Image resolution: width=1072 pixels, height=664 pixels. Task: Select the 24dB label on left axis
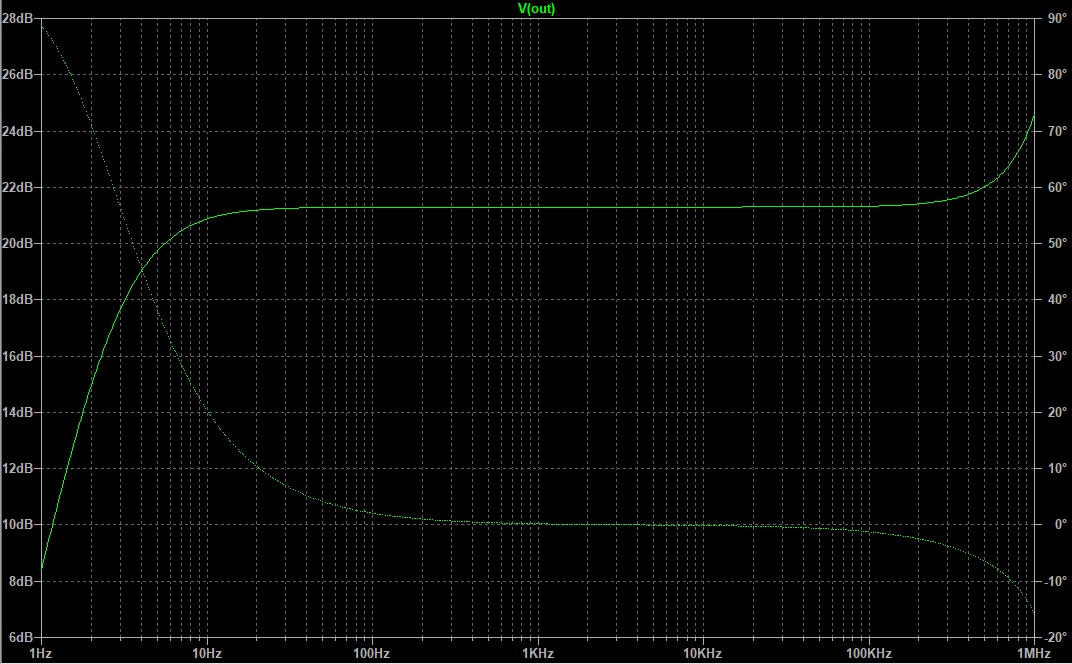tap(19, 131)
